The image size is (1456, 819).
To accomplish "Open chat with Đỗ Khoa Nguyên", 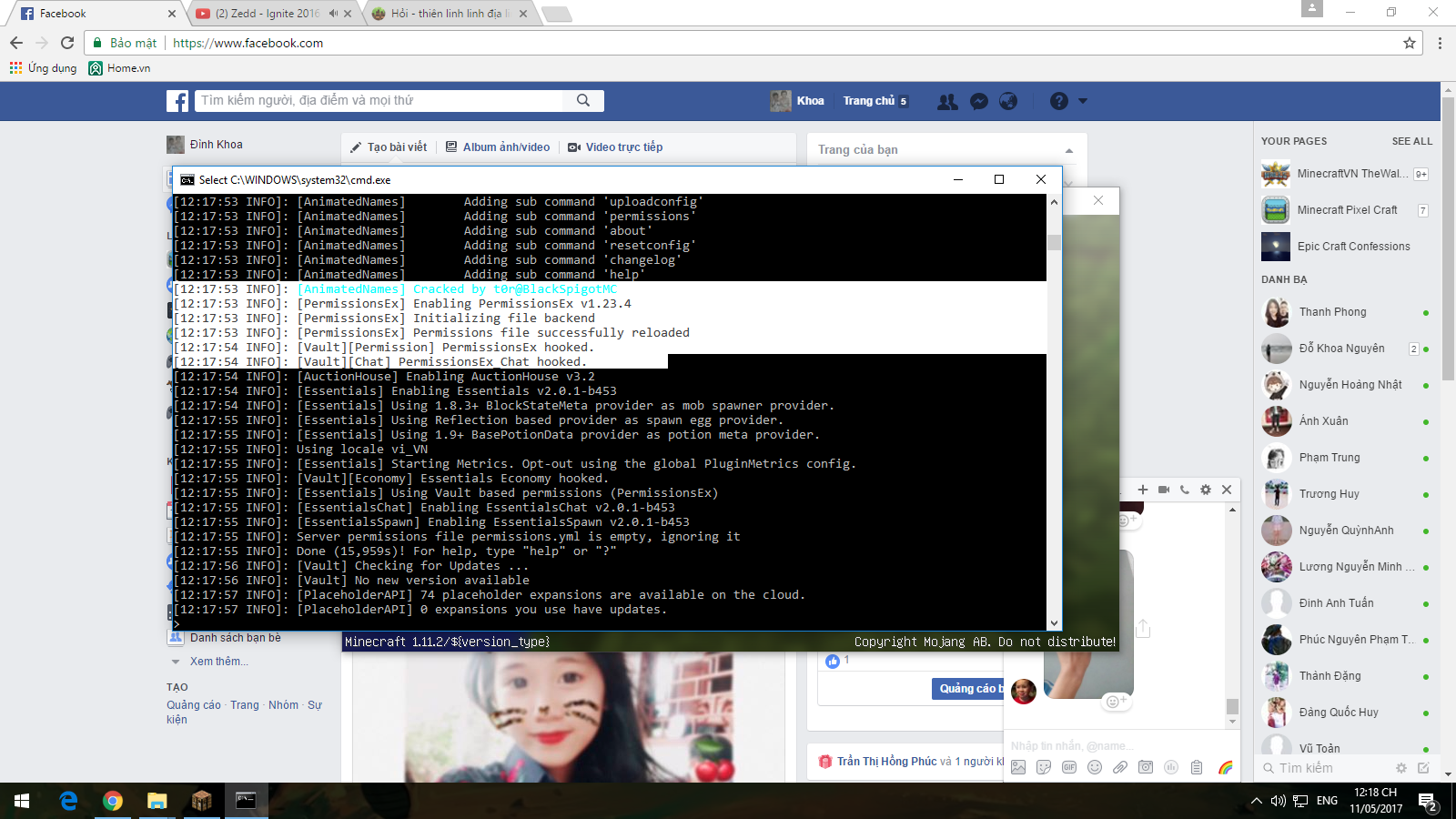I will 1346,349.
